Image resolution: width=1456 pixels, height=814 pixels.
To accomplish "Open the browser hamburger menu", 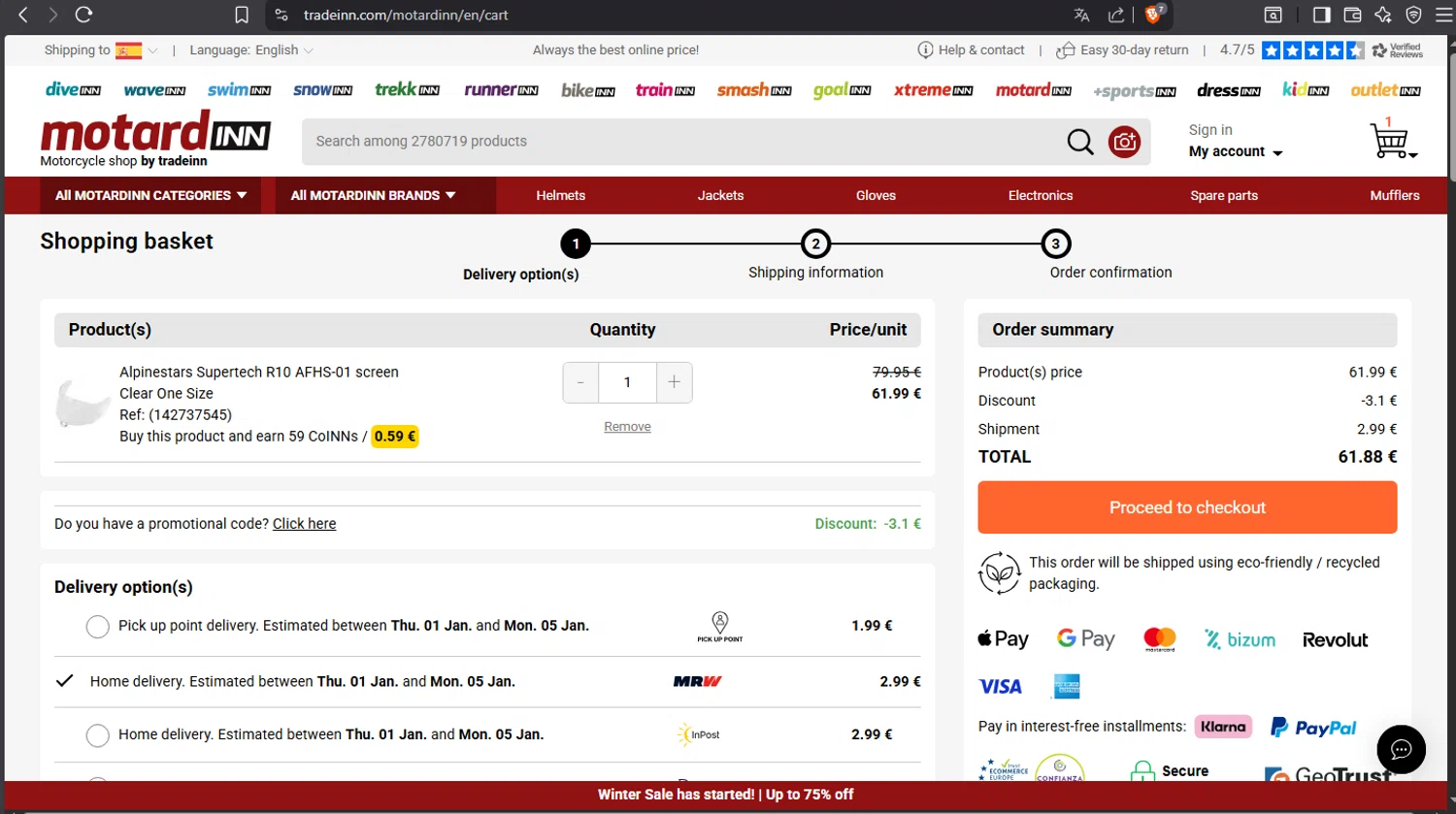I will coord(1441,15).
